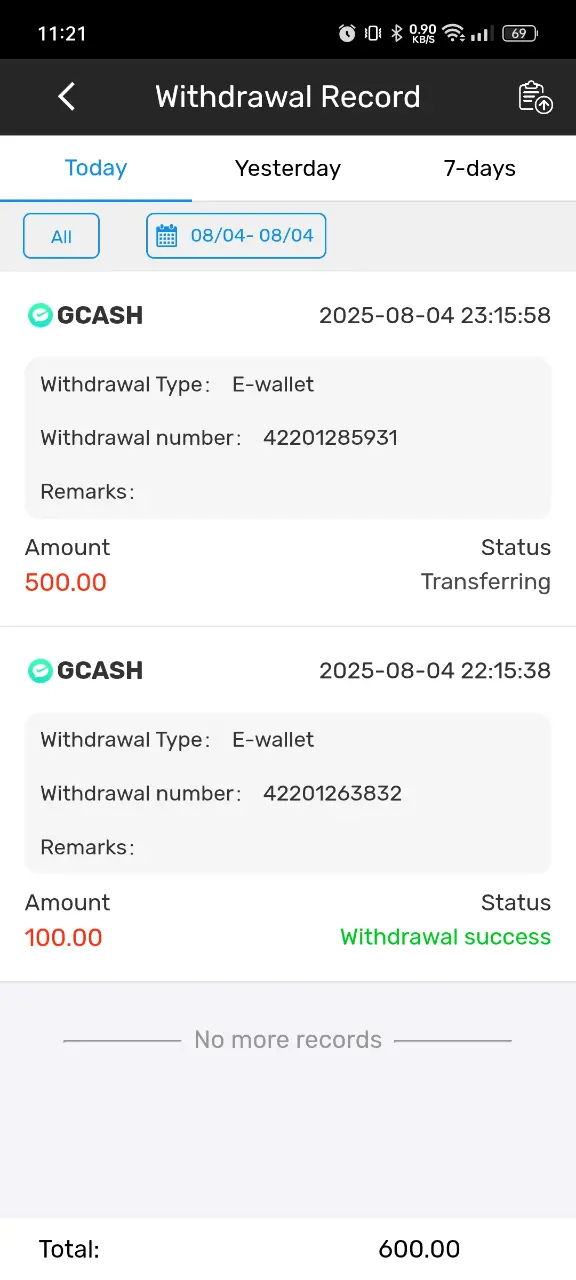Screen dimensions: 576x1280
Task: Tap the Total 600.00 value
Action: [419, 1249]
